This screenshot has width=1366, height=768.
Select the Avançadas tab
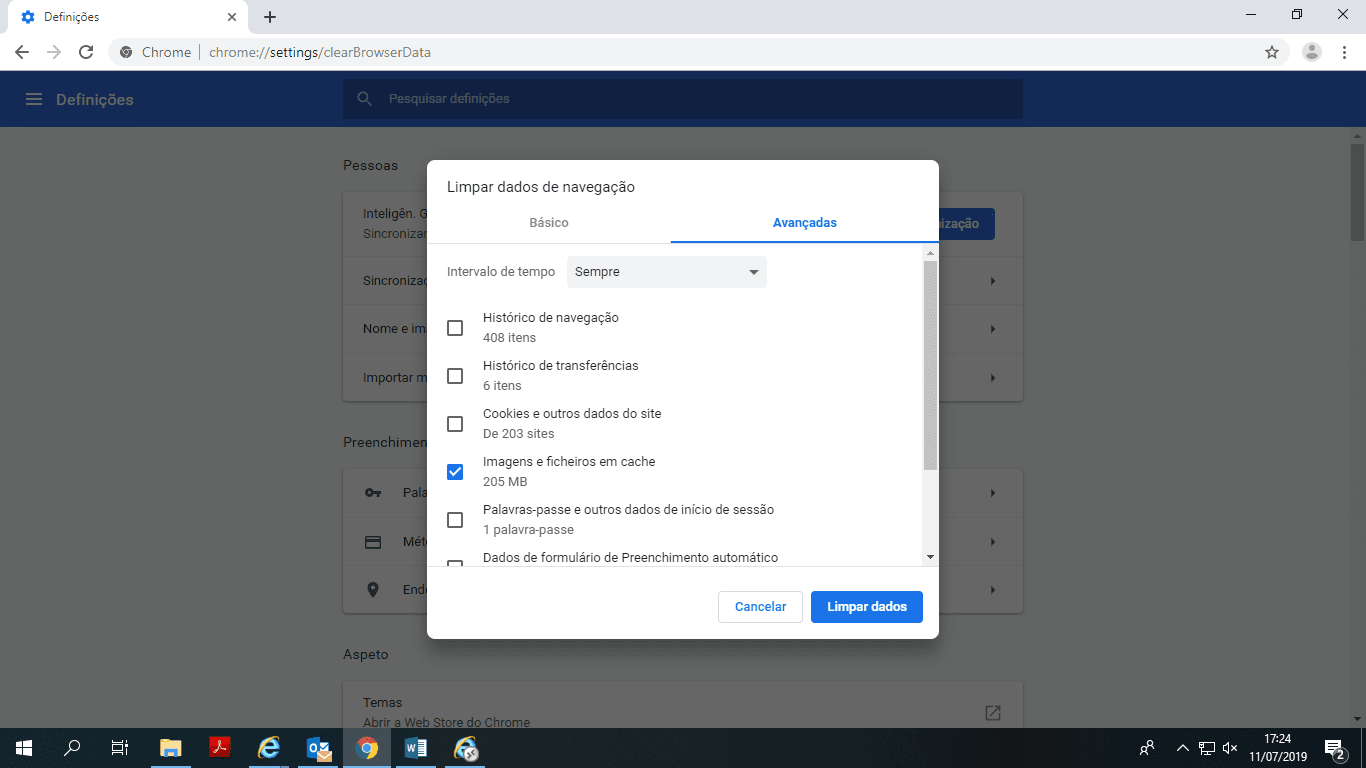tap(804, 222)
